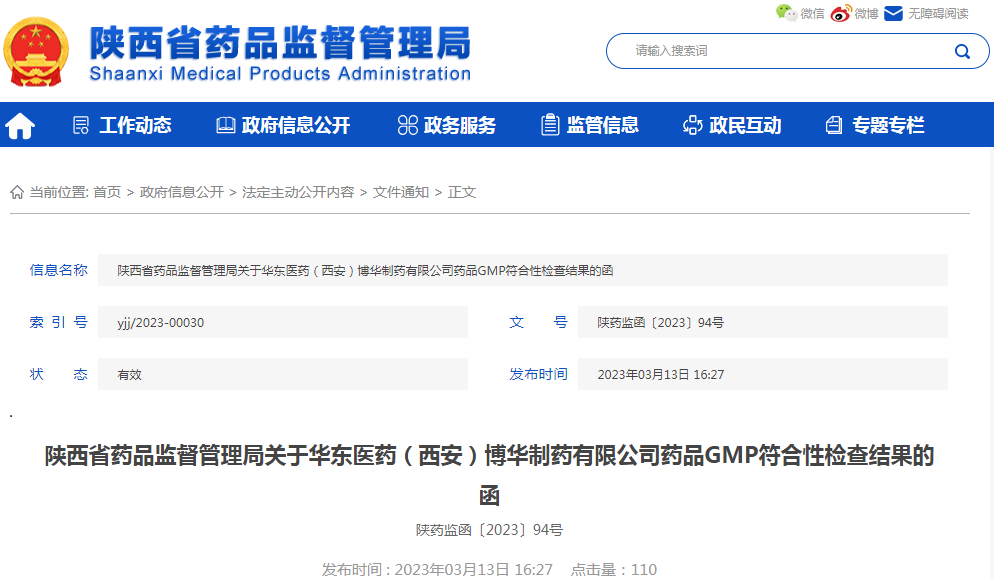Image resolution: width=994 pixels, height=579 pixels.
Task: Click the book icon beside 政府信息公开
Action: 225,125
